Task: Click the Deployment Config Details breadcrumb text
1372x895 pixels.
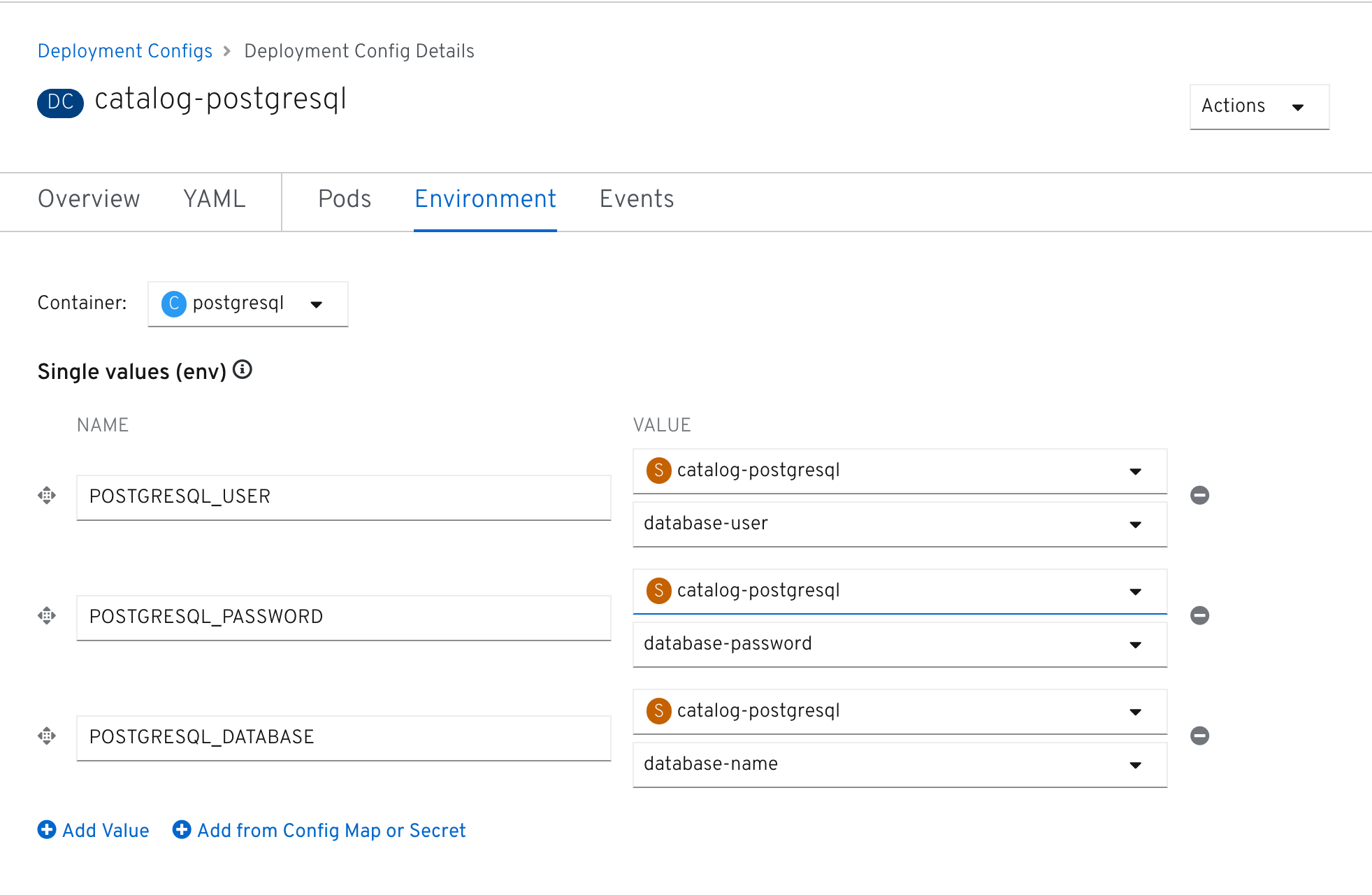Action: [359, 51]
